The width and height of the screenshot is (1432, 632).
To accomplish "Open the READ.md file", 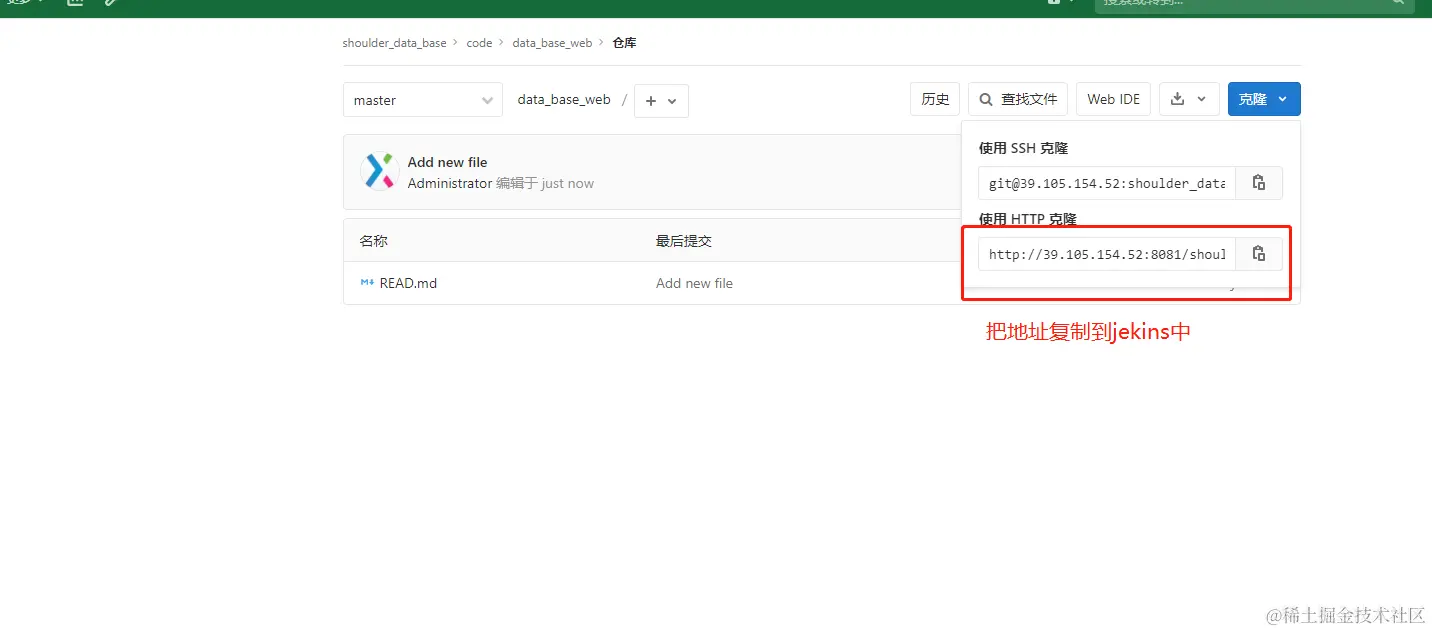I will coord(408,283).
